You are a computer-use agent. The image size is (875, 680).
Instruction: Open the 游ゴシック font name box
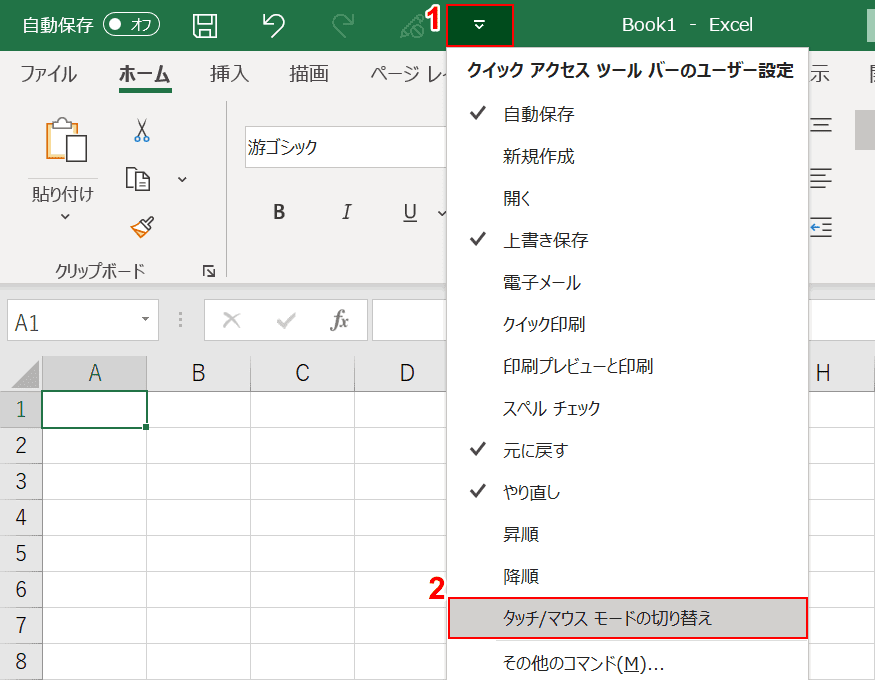tap(345, 147)
